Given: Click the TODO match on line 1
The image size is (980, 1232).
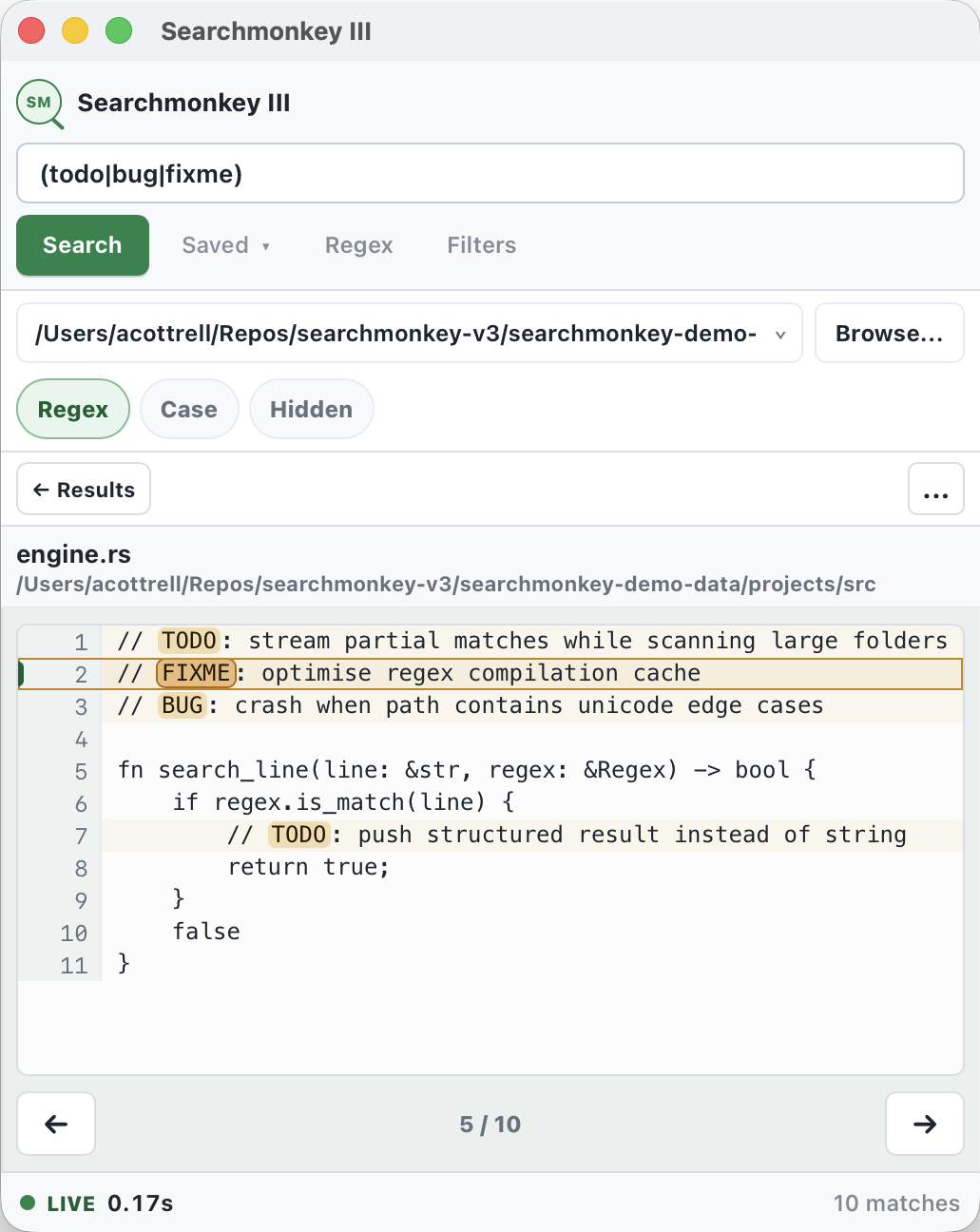Looking at the screenshot, I should [189, 641].
